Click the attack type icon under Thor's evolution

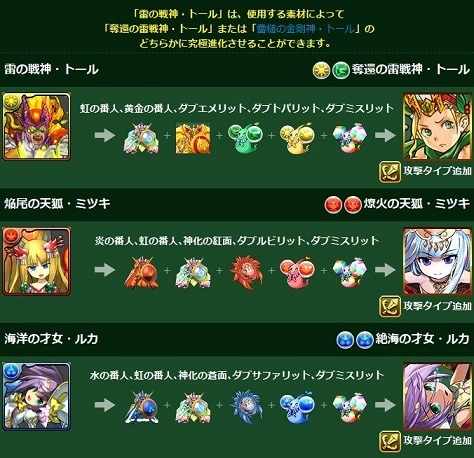[x=390, y=172]
